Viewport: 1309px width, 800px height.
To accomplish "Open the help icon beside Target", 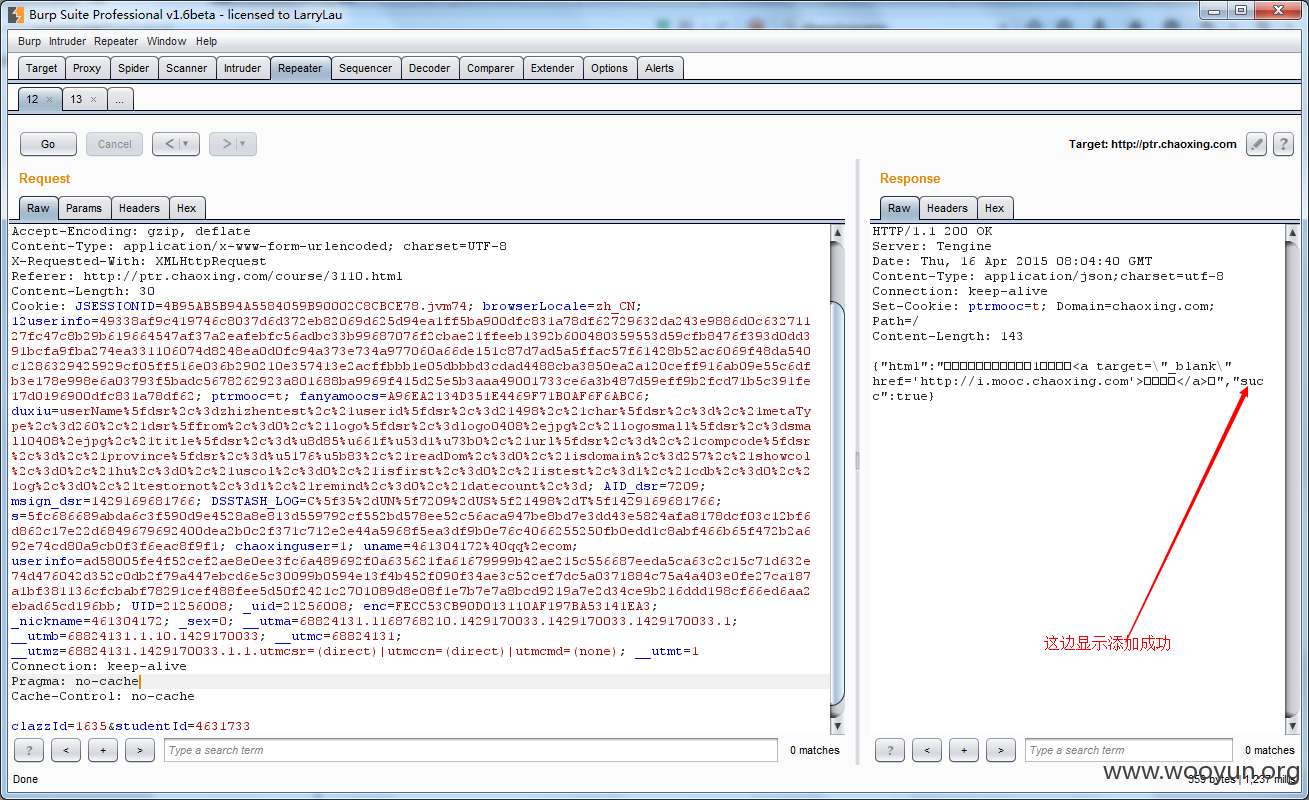I will (1284, 144).
